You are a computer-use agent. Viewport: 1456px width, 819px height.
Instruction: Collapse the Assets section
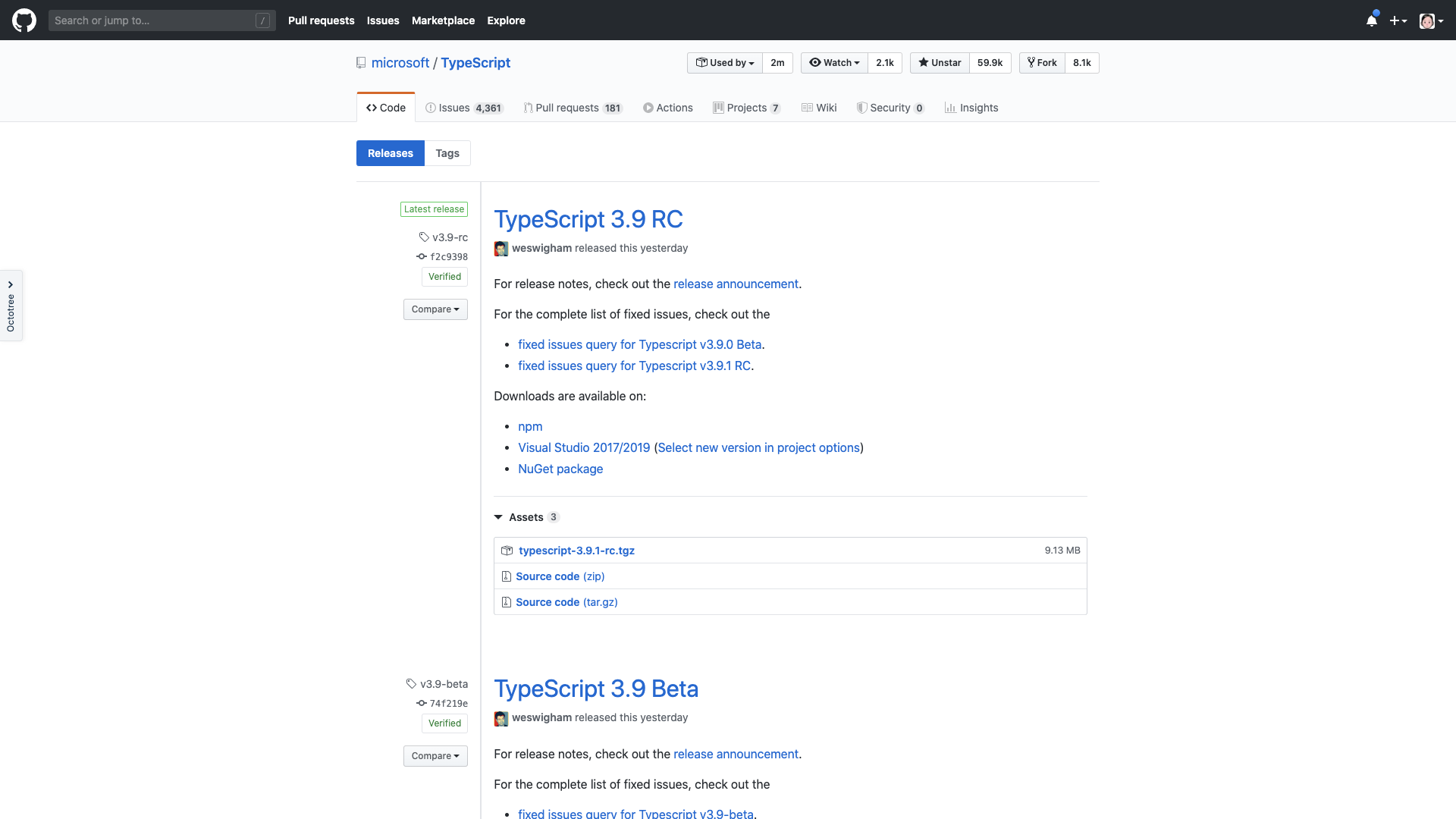498,517
